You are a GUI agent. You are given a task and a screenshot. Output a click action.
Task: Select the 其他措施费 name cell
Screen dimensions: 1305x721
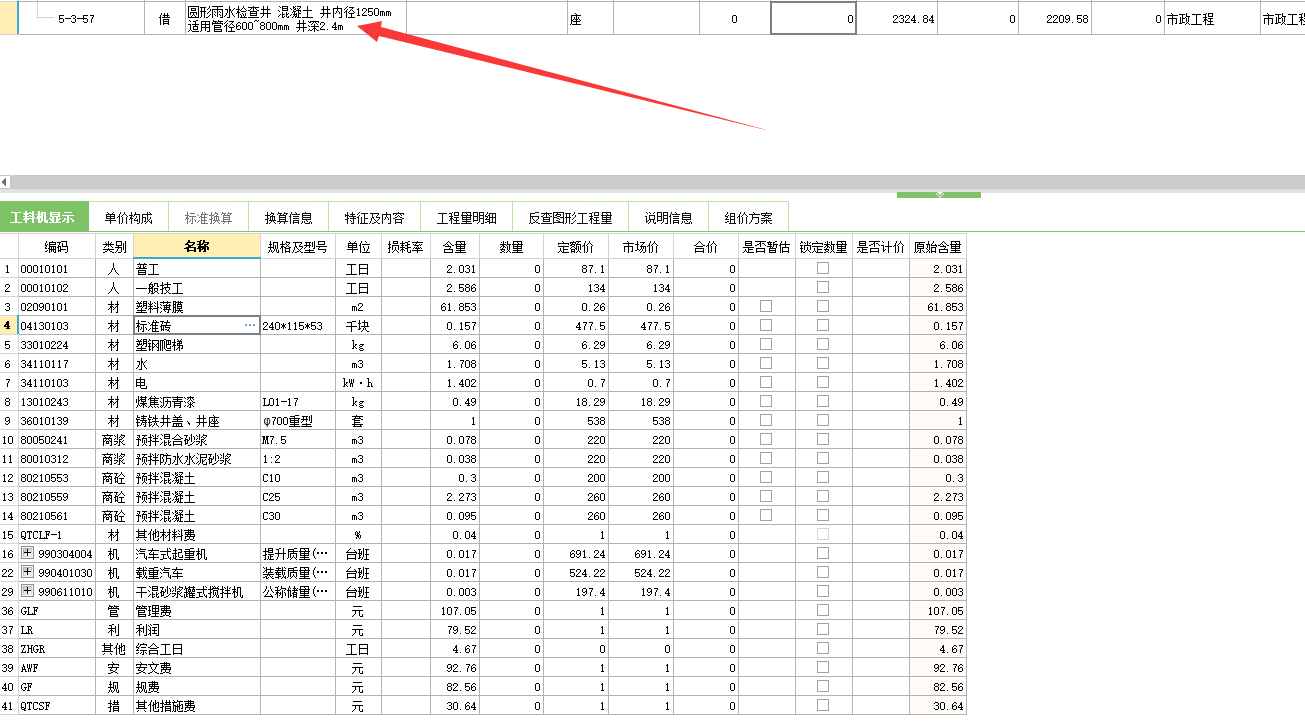pos(196,706)
